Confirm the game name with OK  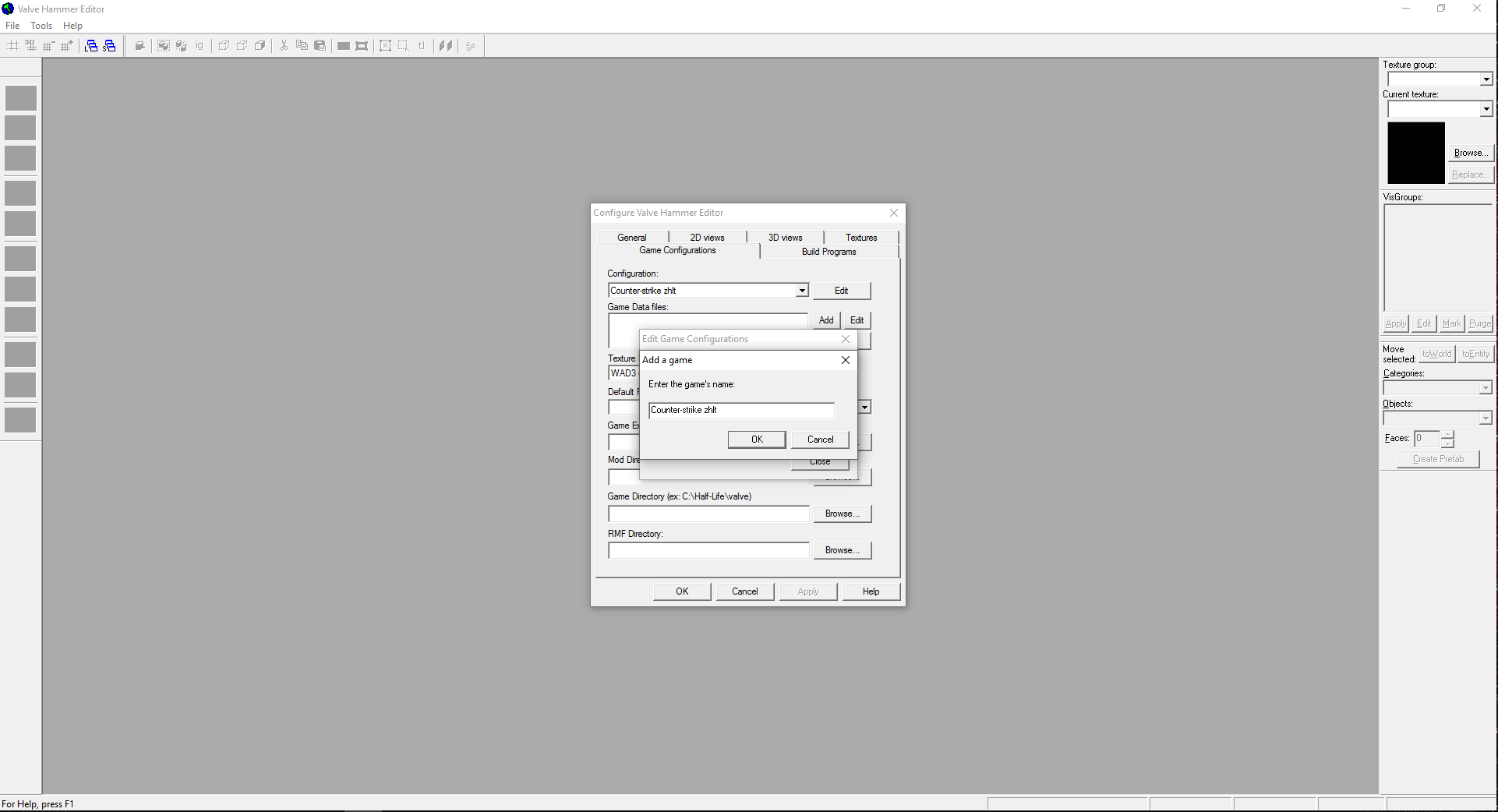pos(757,440)
